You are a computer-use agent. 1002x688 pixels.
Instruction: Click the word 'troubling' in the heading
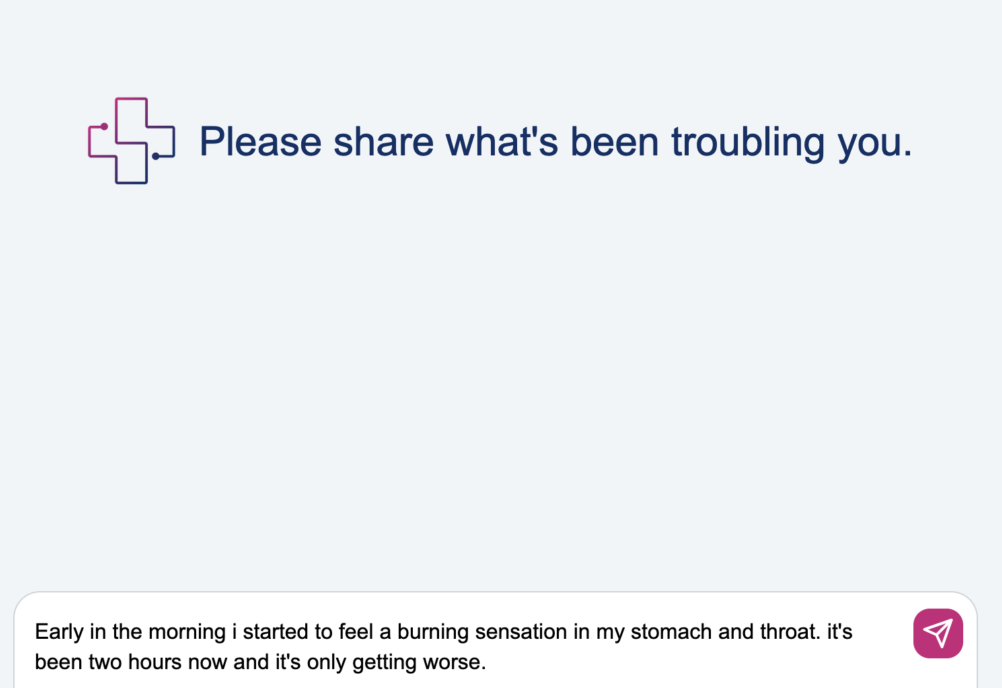tap(748, 142)
